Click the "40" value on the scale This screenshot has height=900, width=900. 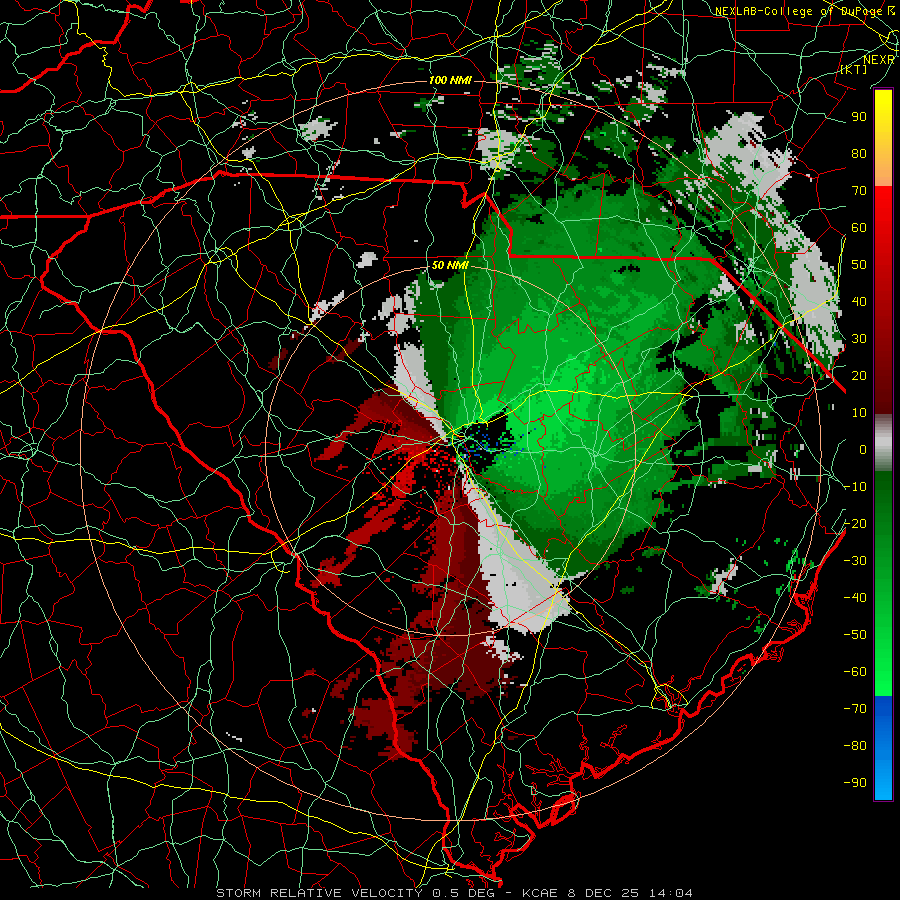click(859, 301)
